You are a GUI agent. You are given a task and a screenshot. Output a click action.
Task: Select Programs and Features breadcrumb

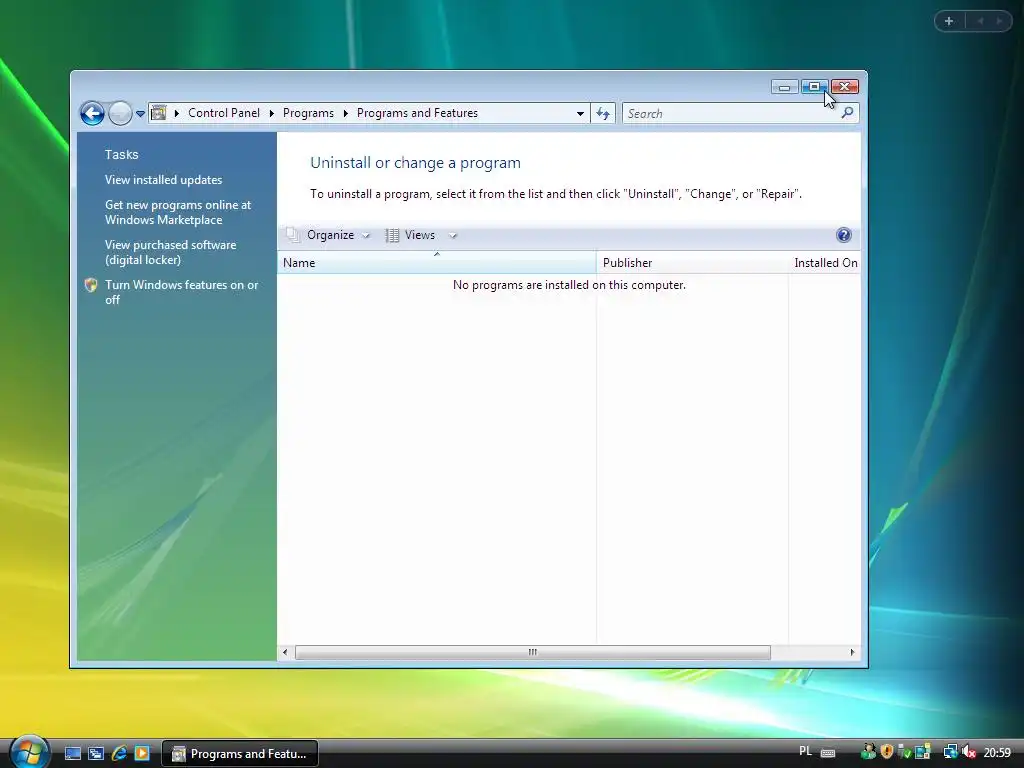click(417, 113)
